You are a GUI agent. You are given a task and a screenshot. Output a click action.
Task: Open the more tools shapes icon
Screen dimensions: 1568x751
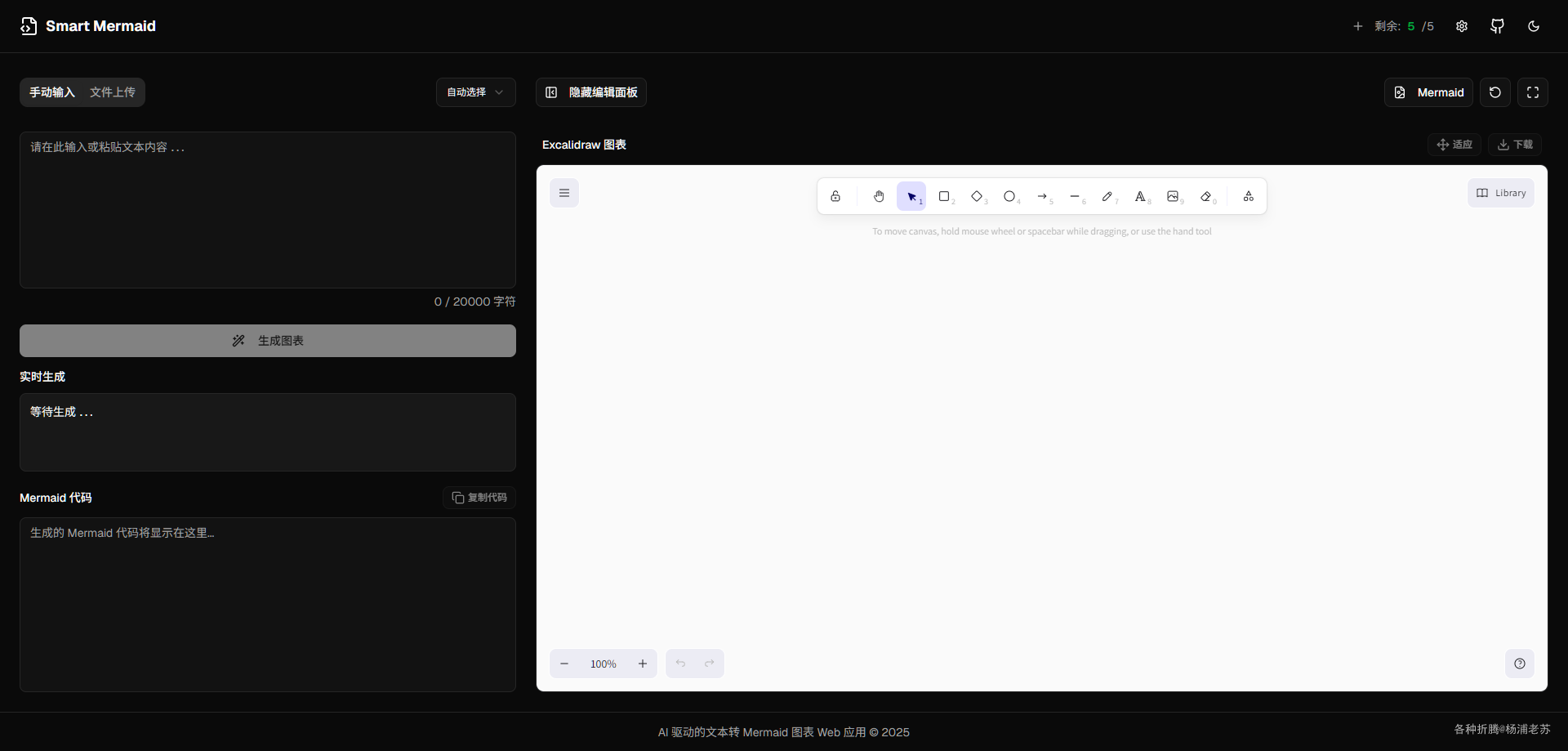point(1249,196)
